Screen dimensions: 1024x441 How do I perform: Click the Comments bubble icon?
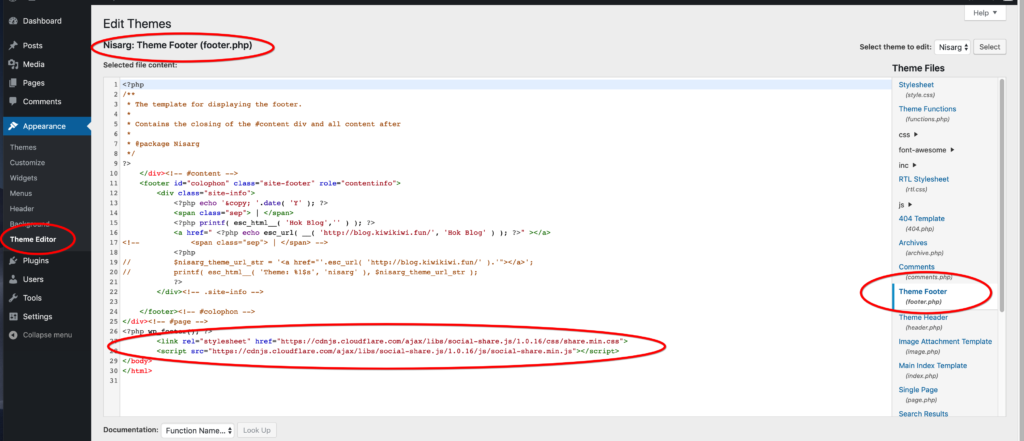(x=13, y=101)
